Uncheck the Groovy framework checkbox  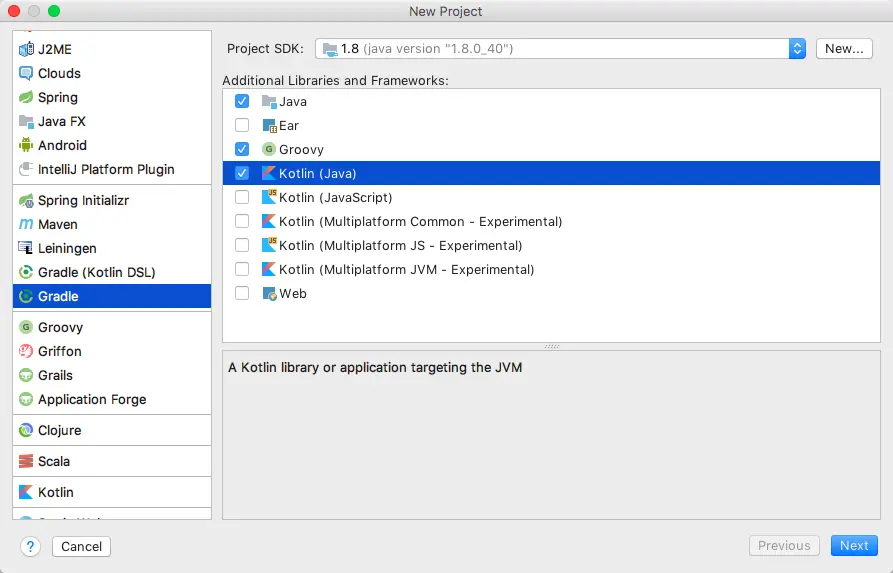click(x=242, y=149)
